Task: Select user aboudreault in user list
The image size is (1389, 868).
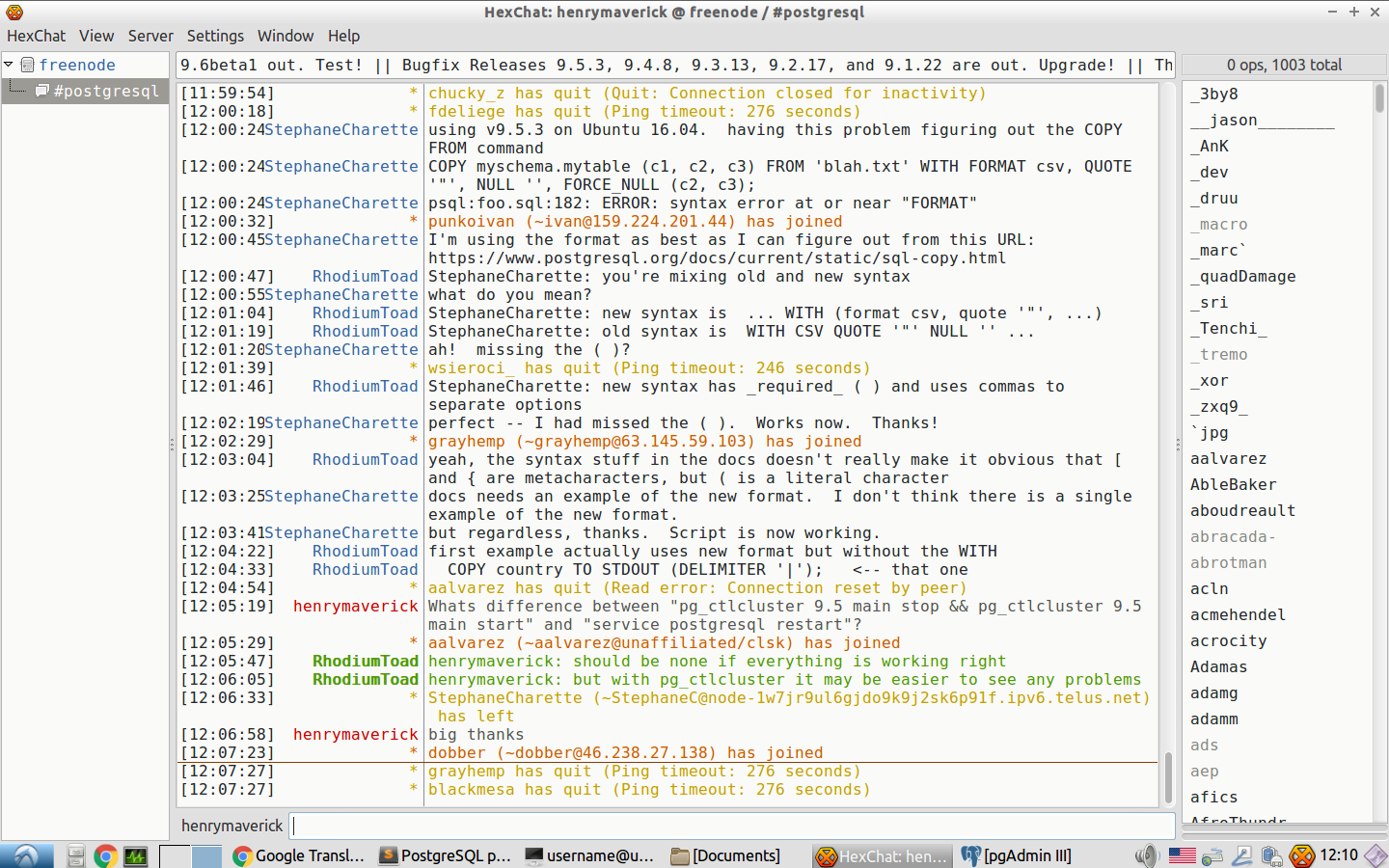Action: [1242, 511]
